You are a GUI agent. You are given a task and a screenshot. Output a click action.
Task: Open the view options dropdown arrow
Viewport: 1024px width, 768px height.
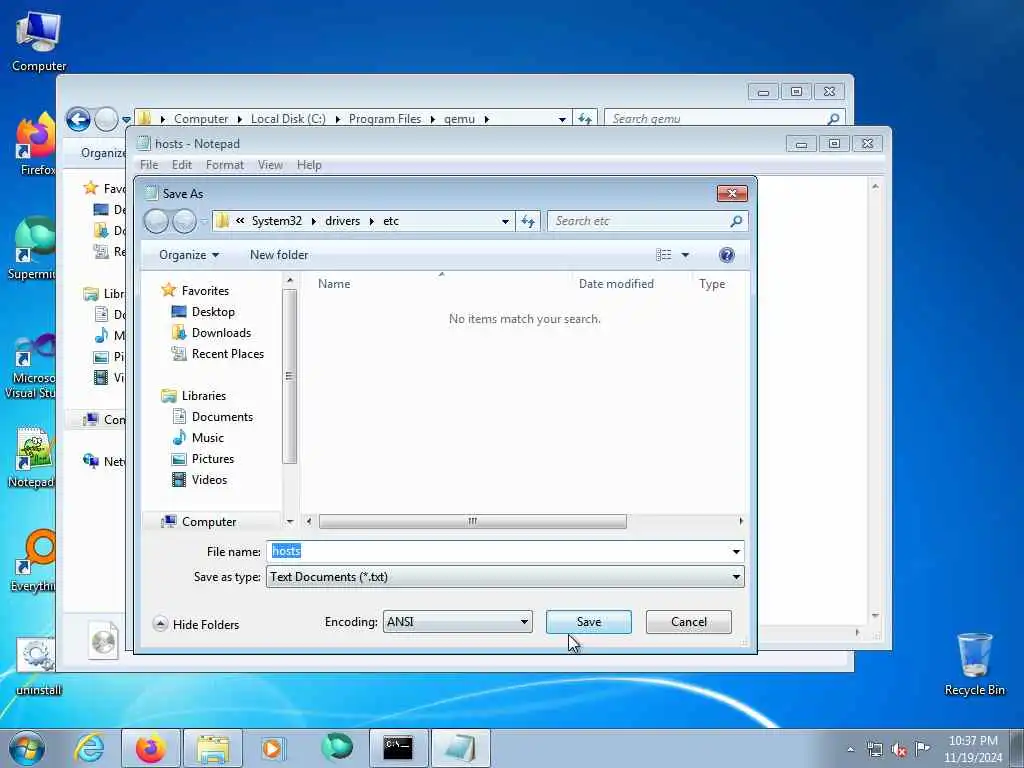point(685,255)
